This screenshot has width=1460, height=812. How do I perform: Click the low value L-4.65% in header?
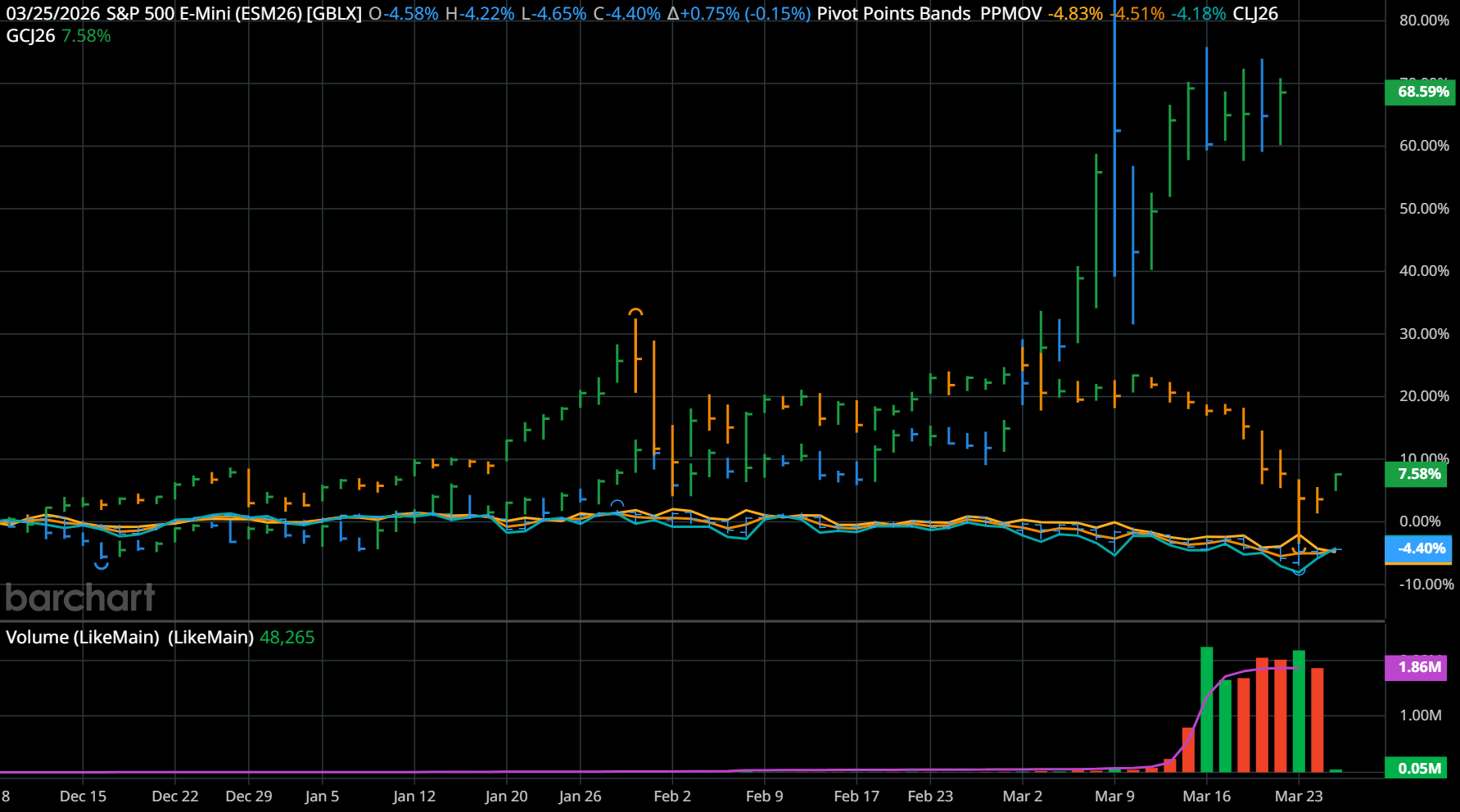point(554,14)
